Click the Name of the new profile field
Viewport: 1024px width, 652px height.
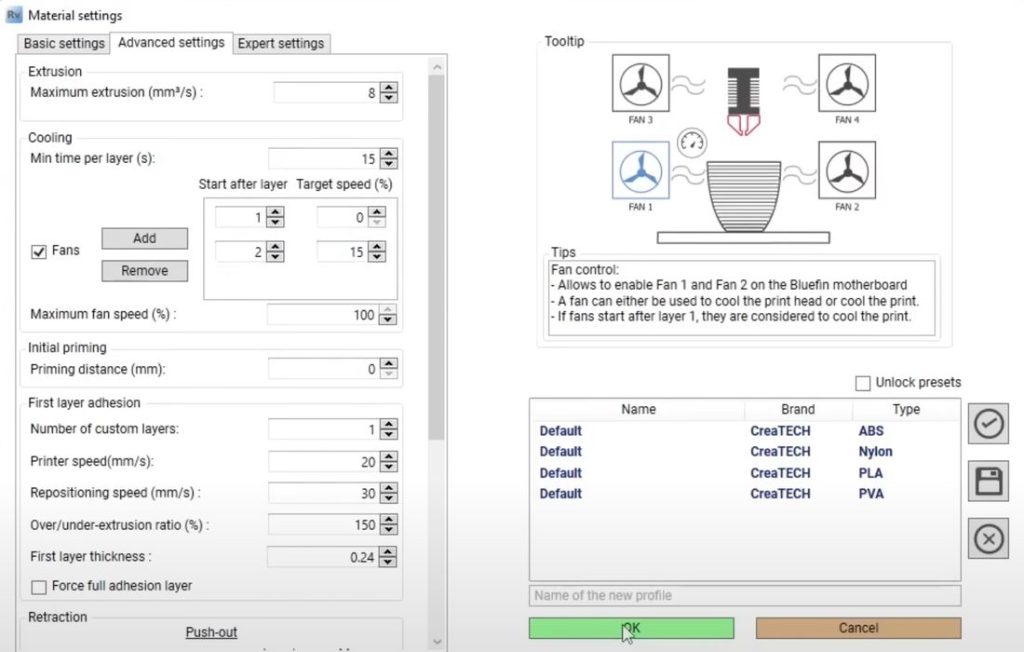(744, 595)
